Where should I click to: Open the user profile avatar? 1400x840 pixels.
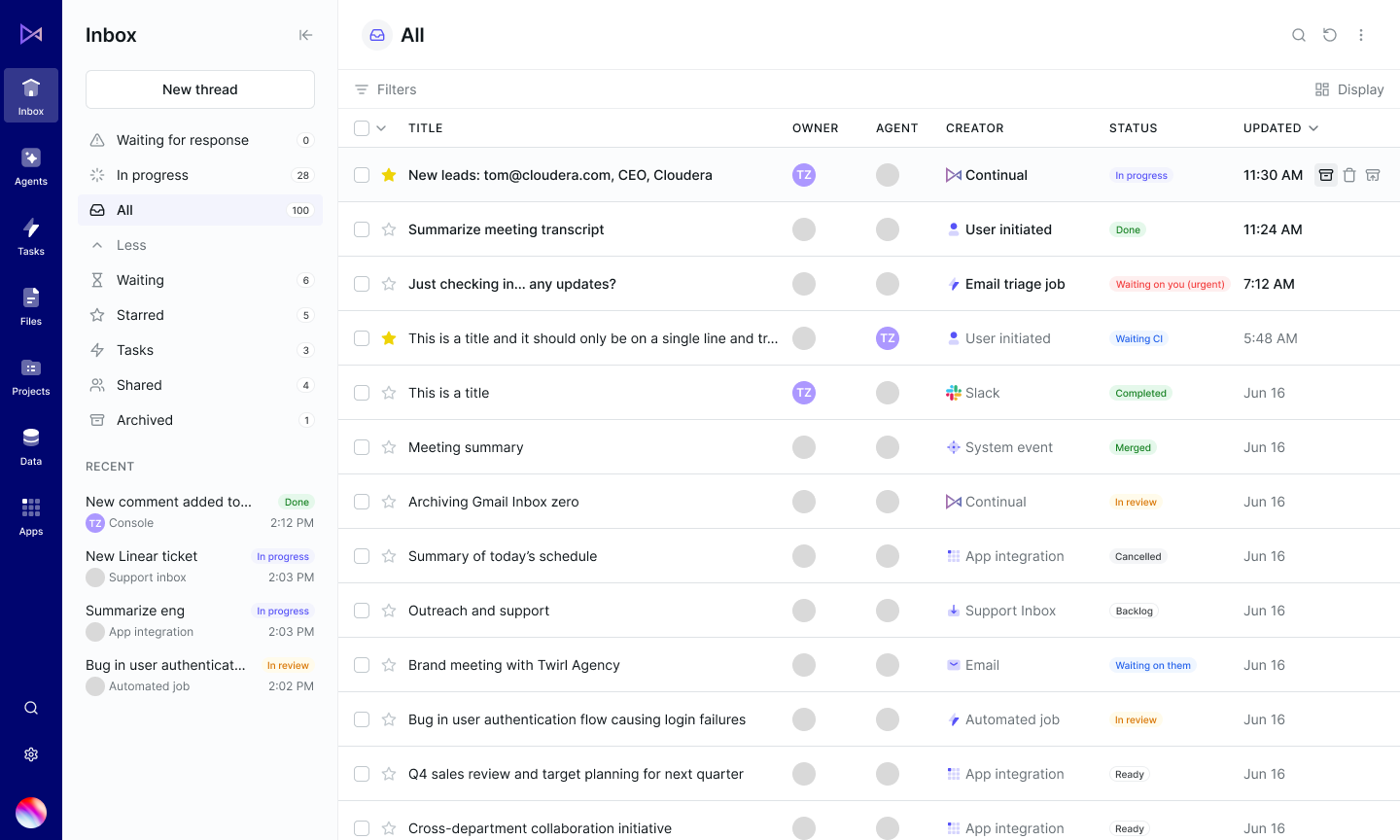(x=31, y=813)
